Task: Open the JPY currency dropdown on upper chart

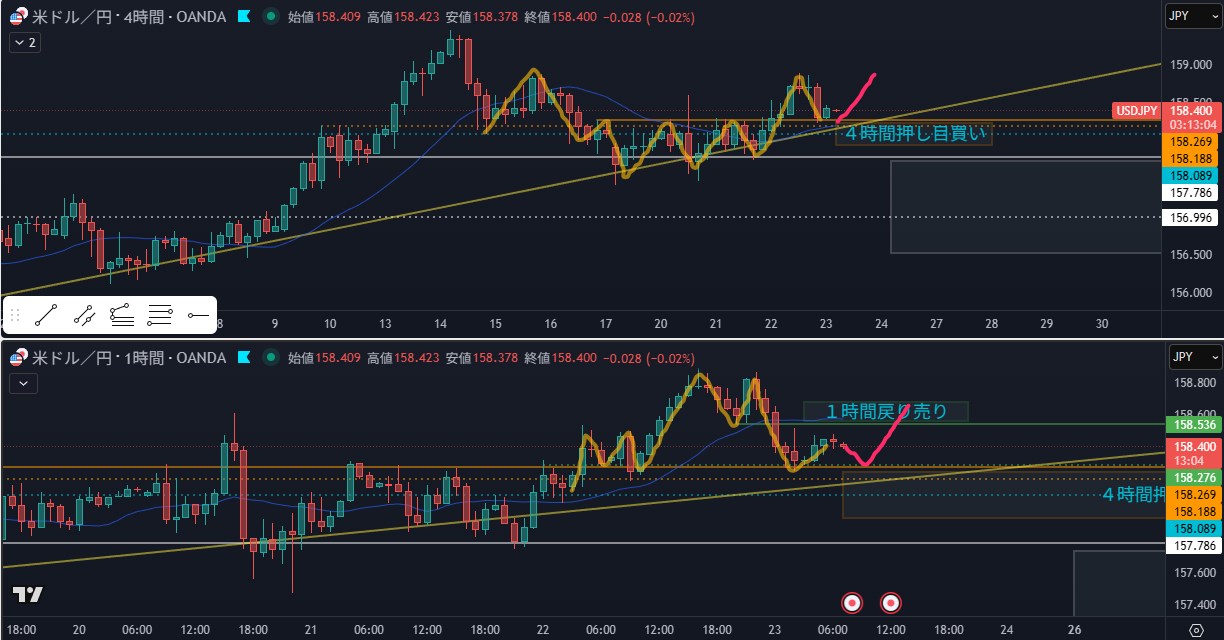Action: point(1194,17)
